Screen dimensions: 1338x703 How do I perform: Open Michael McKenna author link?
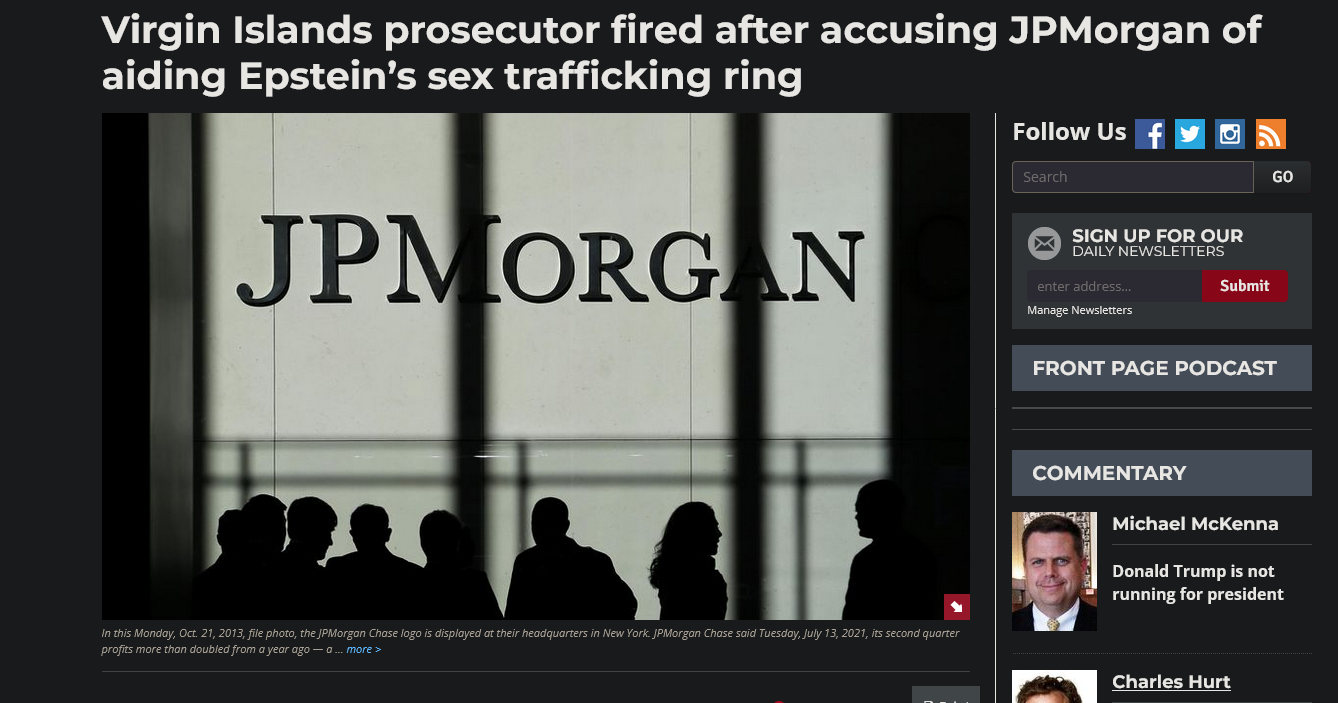(x=1195, y=524)
